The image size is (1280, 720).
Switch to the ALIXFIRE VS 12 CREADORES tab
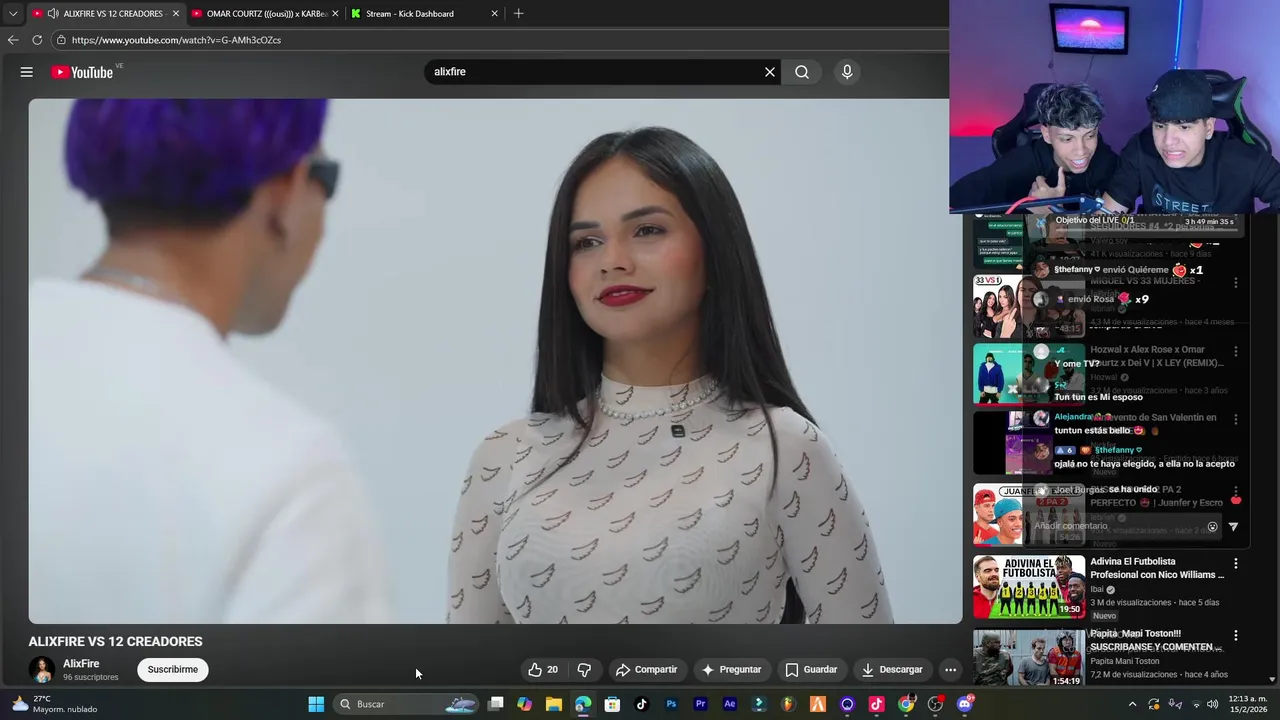103,14
